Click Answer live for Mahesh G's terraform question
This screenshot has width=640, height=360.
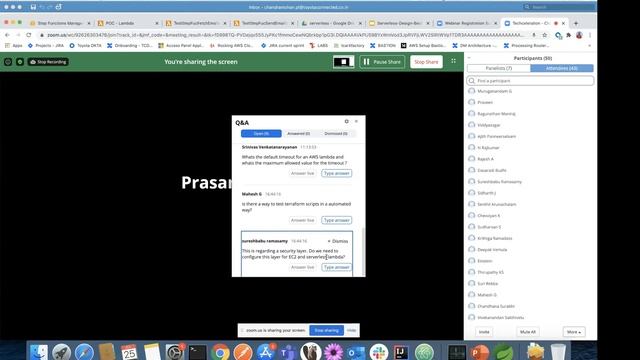point(302,220)
